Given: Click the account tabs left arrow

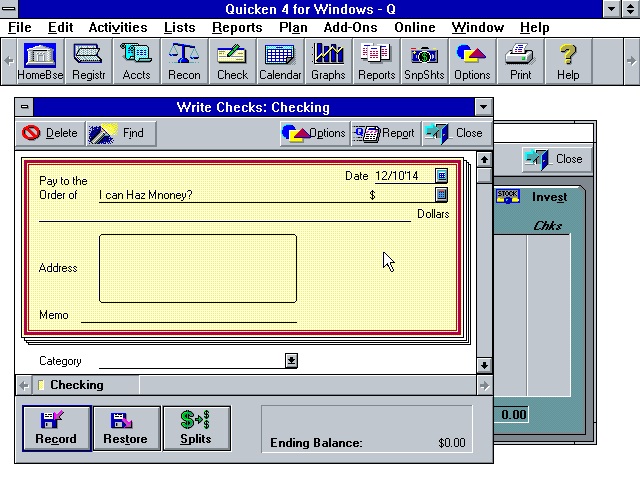Looking at the screenshot, I should (x=24, y=385).
